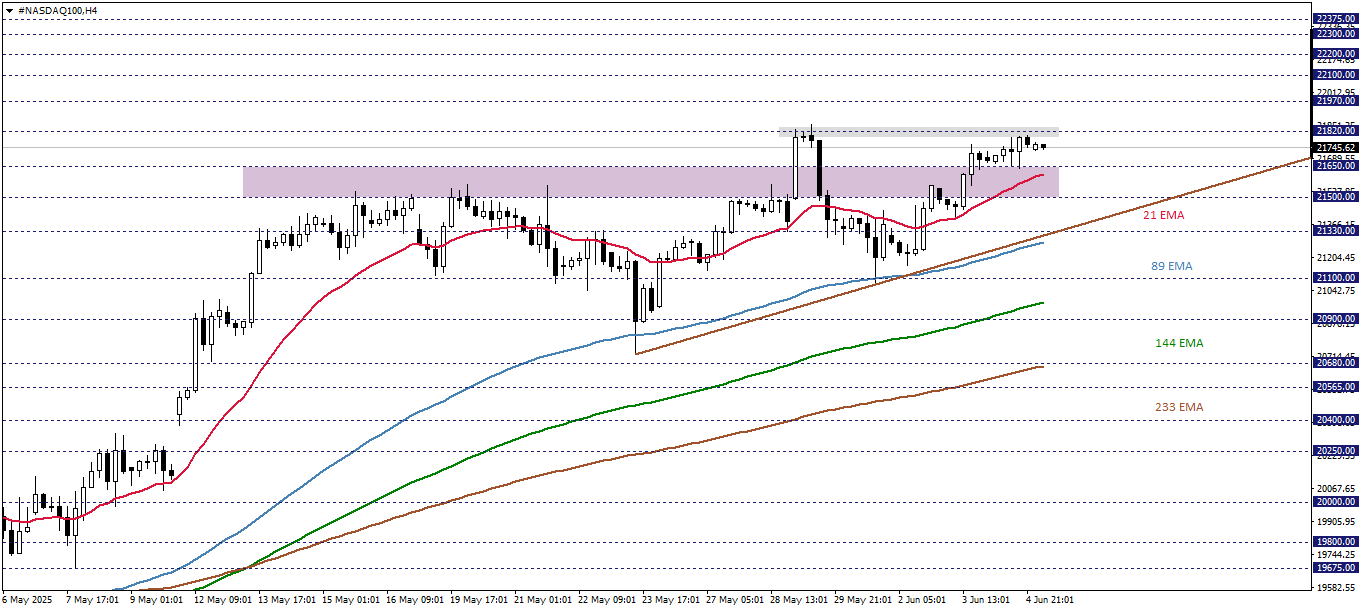
Task: Click the 13 May 17:01 time label
Action: click(287, 600)
